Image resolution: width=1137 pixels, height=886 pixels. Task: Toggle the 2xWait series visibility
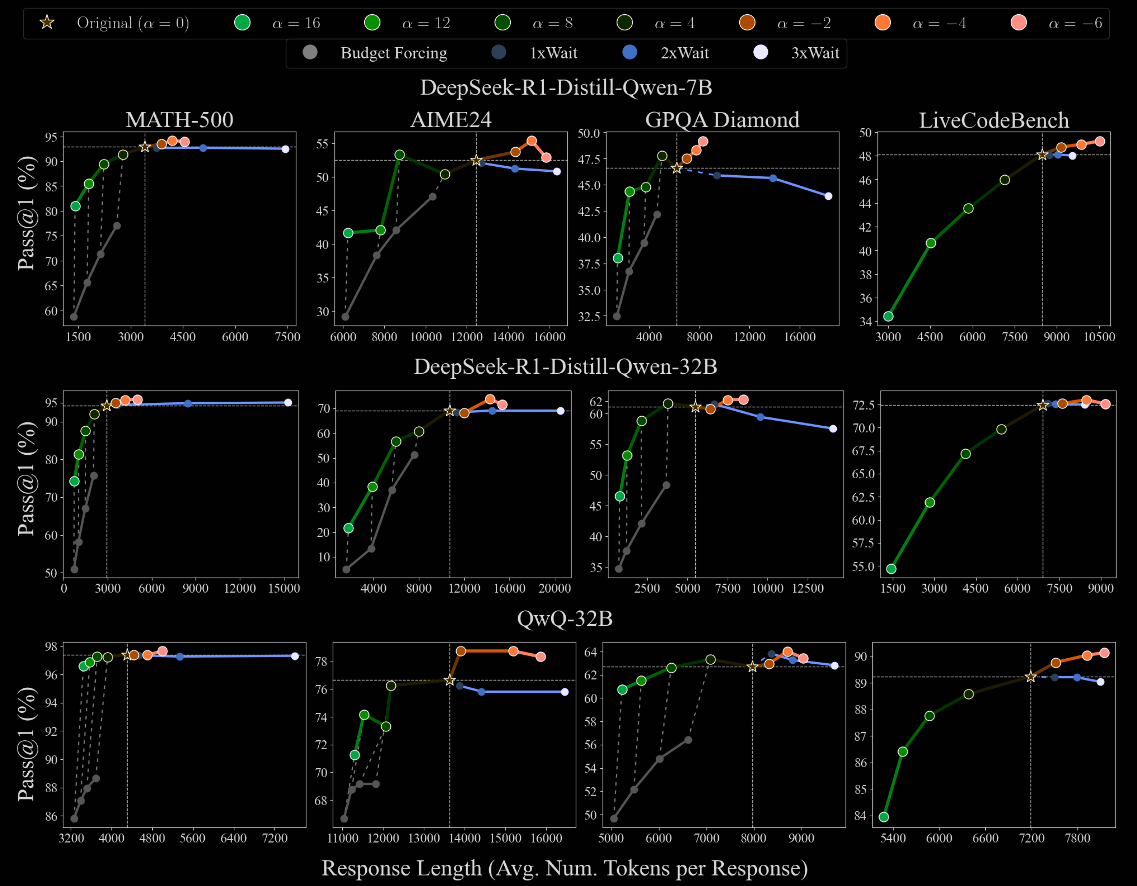coord(629,51)
